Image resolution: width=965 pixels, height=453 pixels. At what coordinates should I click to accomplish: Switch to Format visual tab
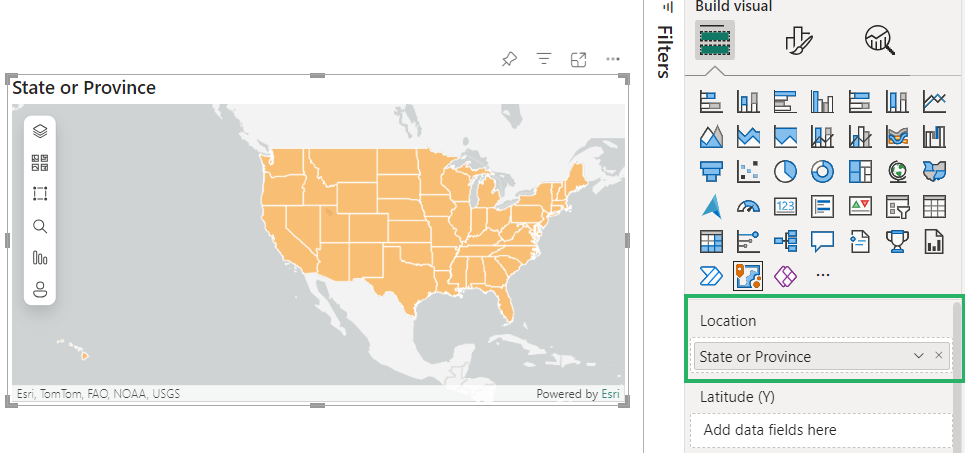point(798,40)
